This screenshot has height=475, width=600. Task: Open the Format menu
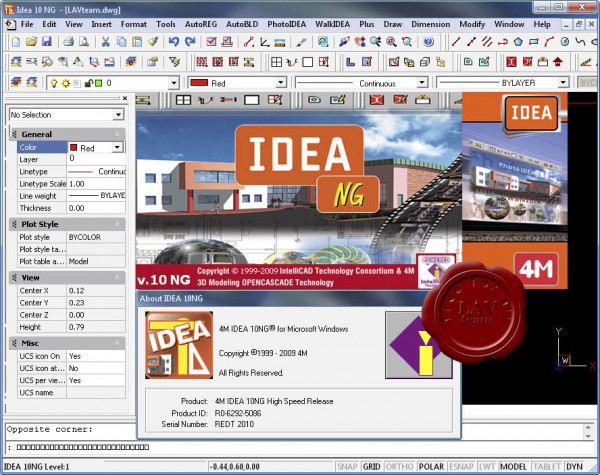point(134,24)
